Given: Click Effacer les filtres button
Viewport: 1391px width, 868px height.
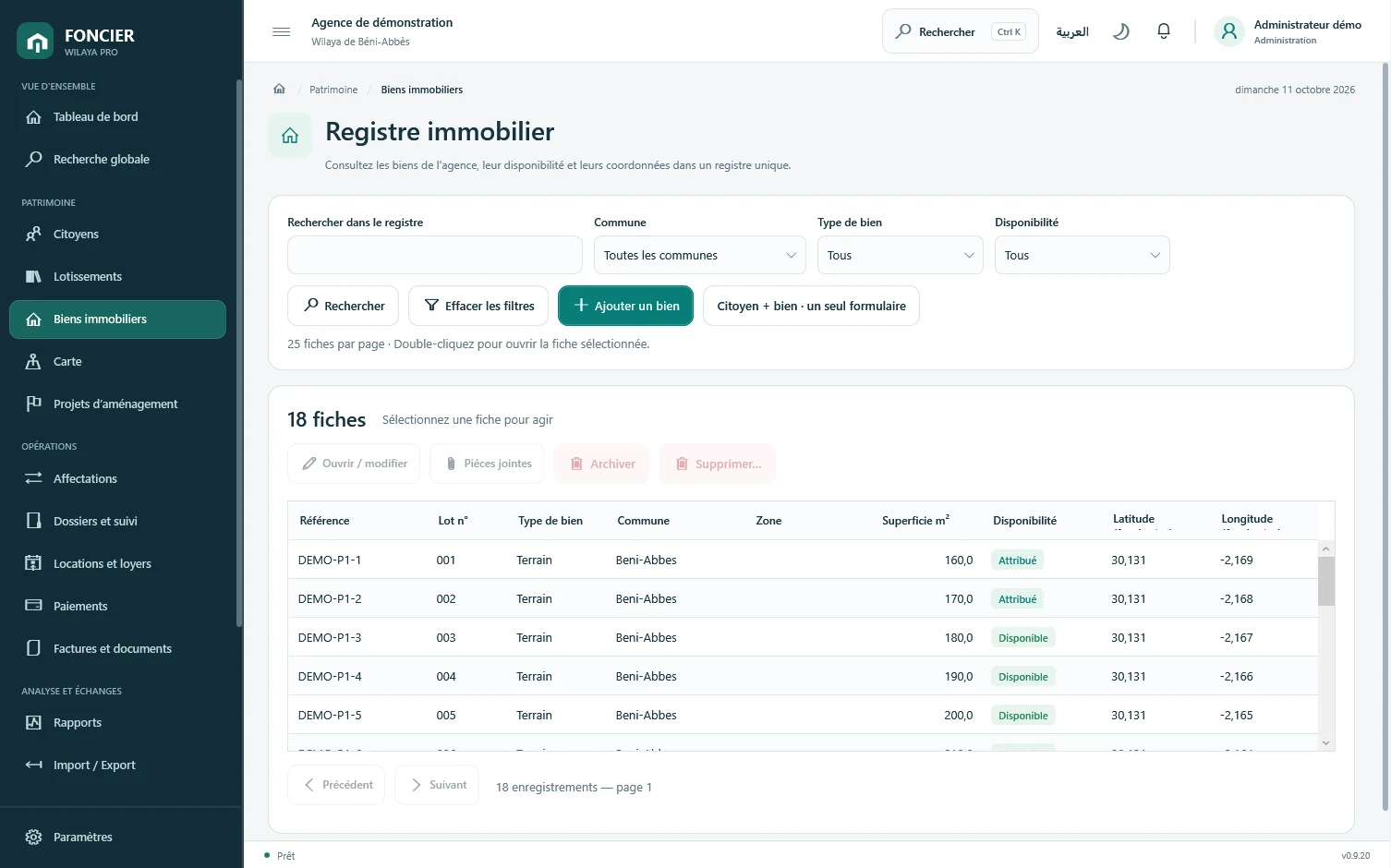Looking at the screenshot, I should pos(478,306).
